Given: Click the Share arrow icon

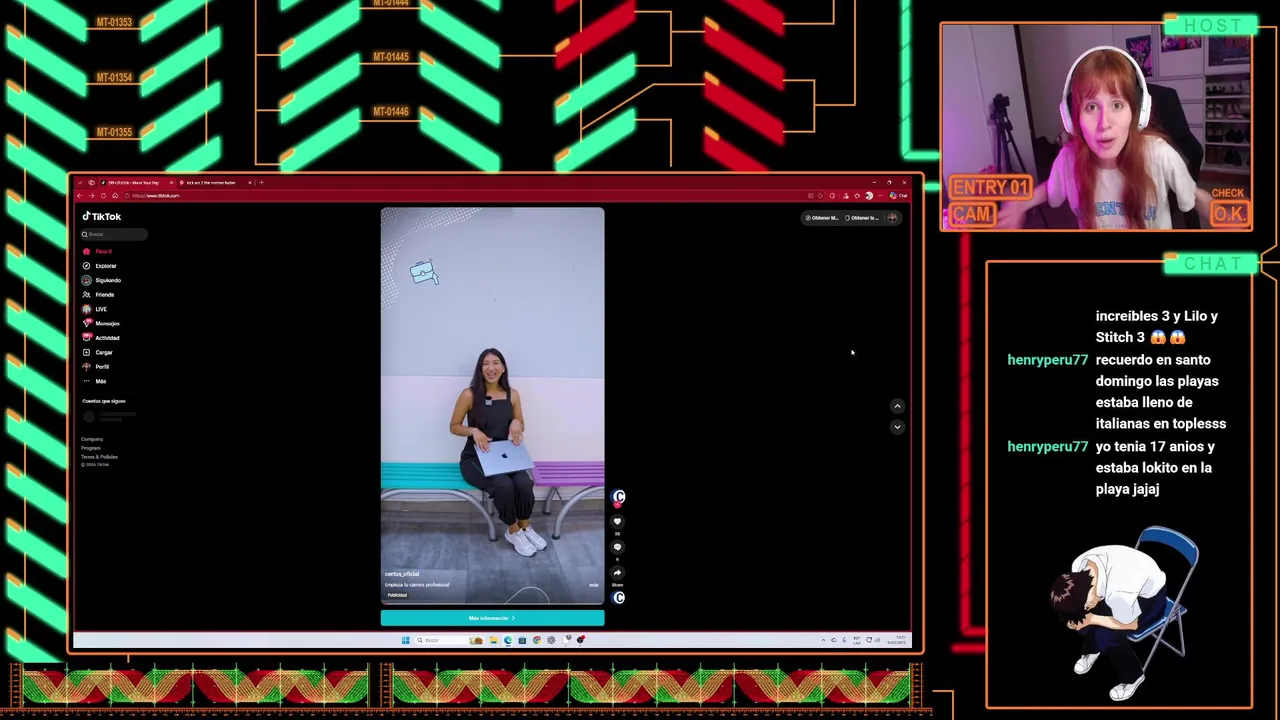Looking at the screenshot, I should pyautogui.click(x=617, y=573).
